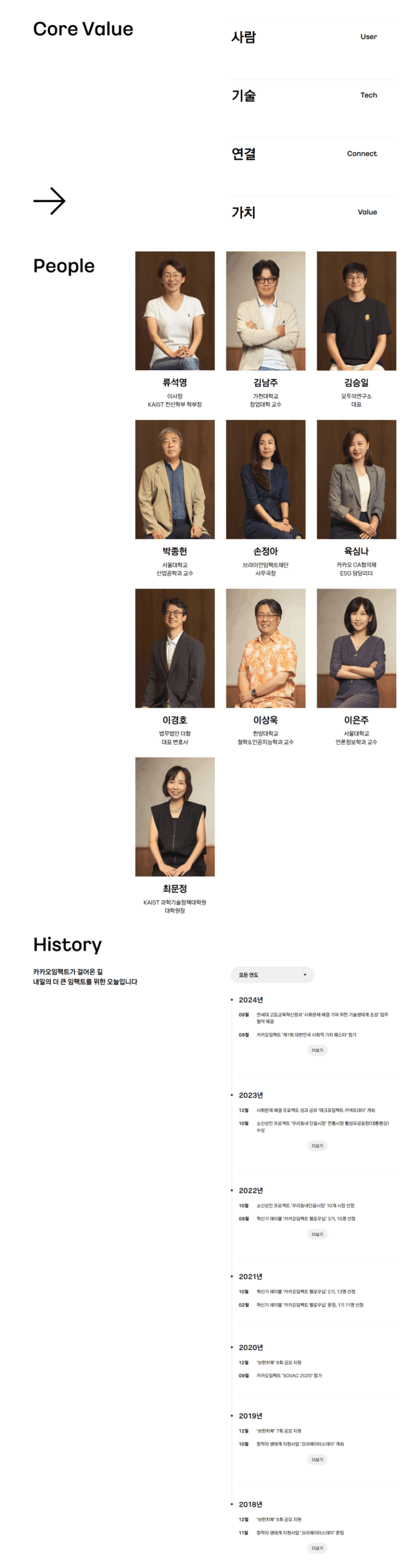Expand 2024년 history with 더보기

(317, 1050)
